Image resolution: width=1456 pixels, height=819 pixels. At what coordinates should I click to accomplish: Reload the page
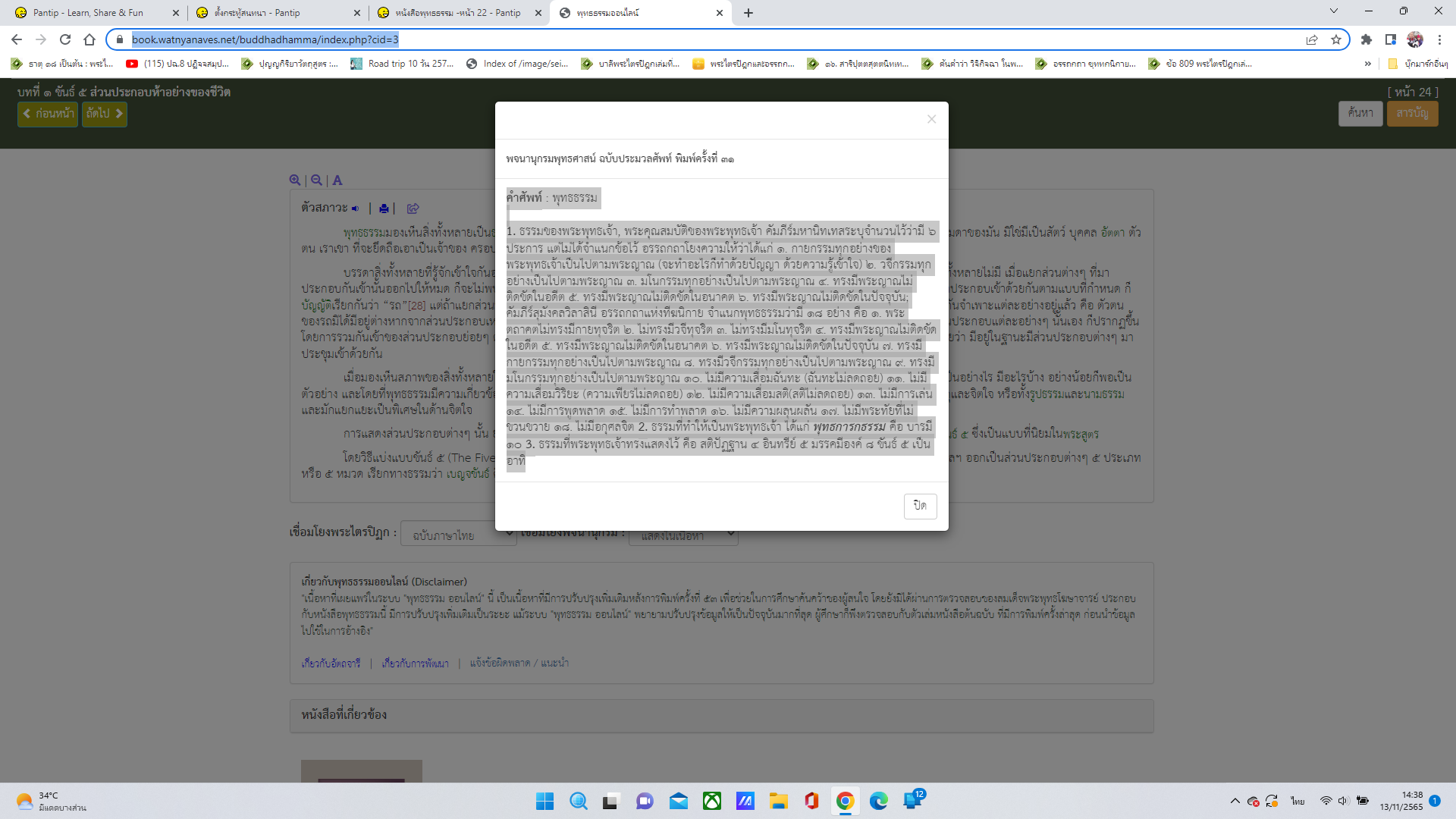[65, 39]
